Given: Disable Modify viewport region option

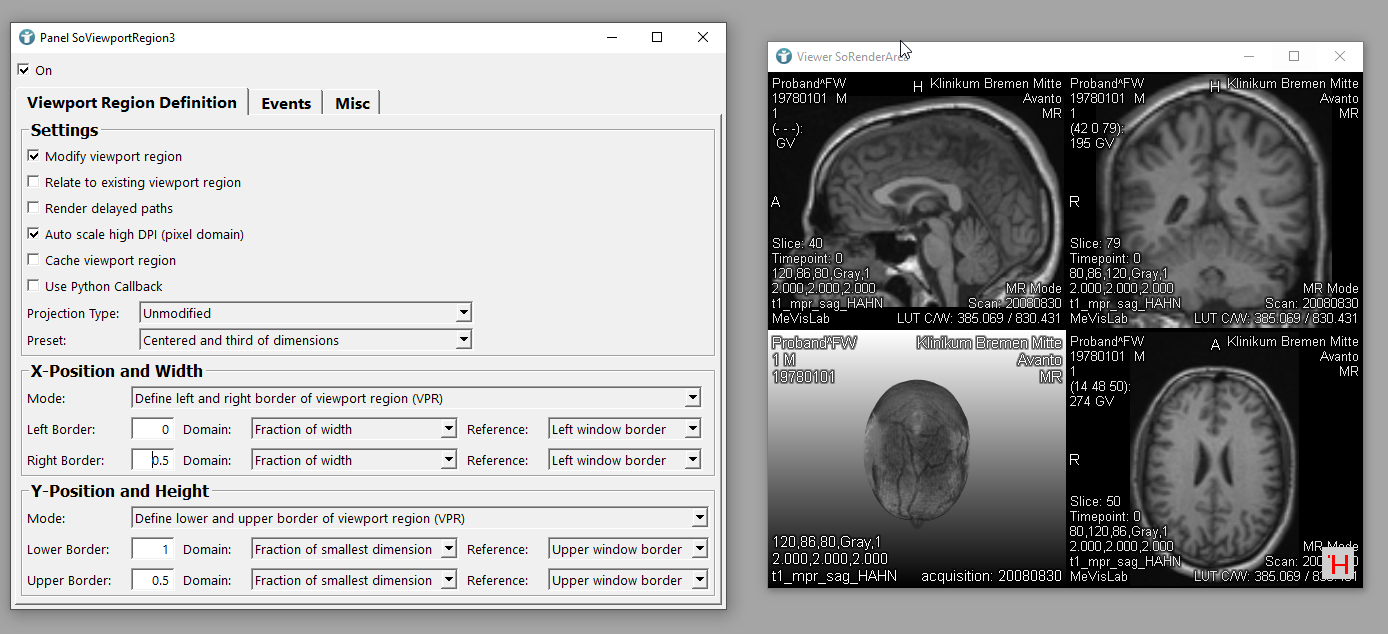Looking at the screenshot, I should click(34, 157).
